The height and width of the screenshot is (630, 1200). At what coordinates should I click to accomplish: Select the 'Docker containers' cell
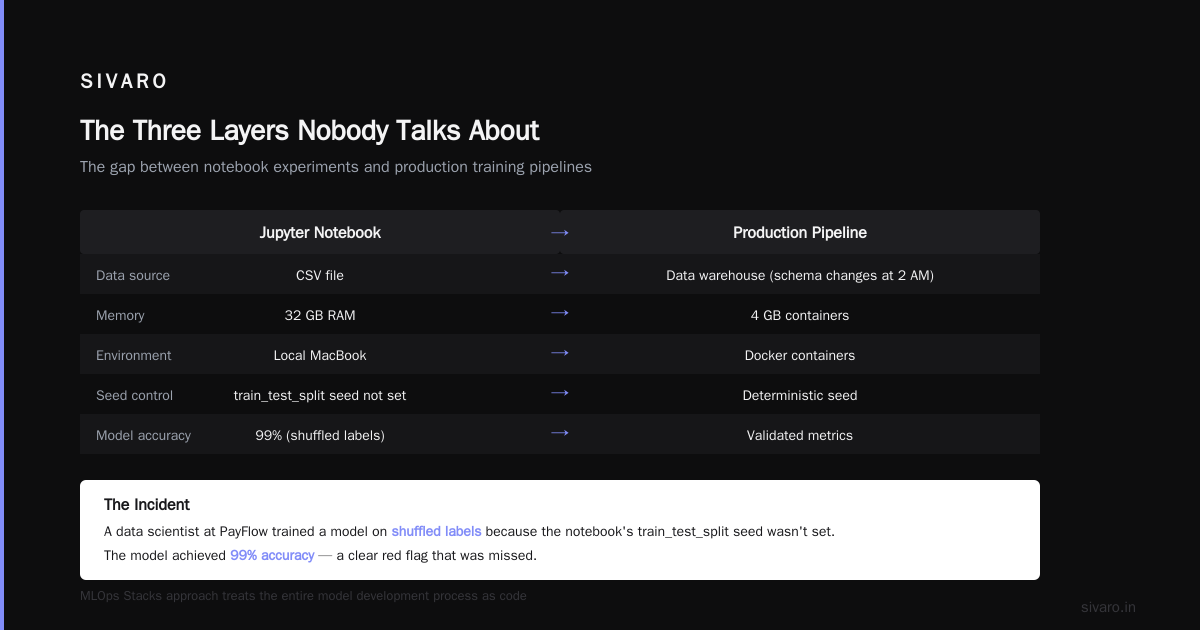[800, 355]
